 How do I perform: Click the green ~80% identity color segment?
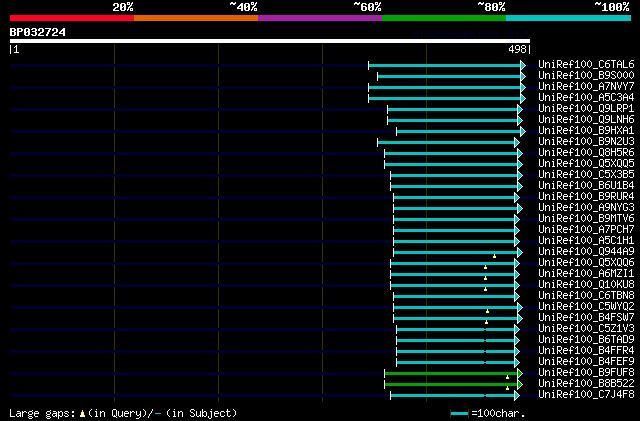[x=444, y=18]
